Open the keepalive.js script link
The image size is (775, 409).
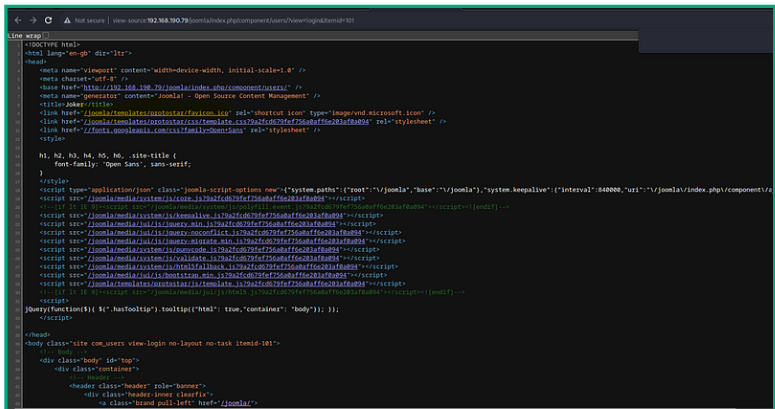coord(215,216)
